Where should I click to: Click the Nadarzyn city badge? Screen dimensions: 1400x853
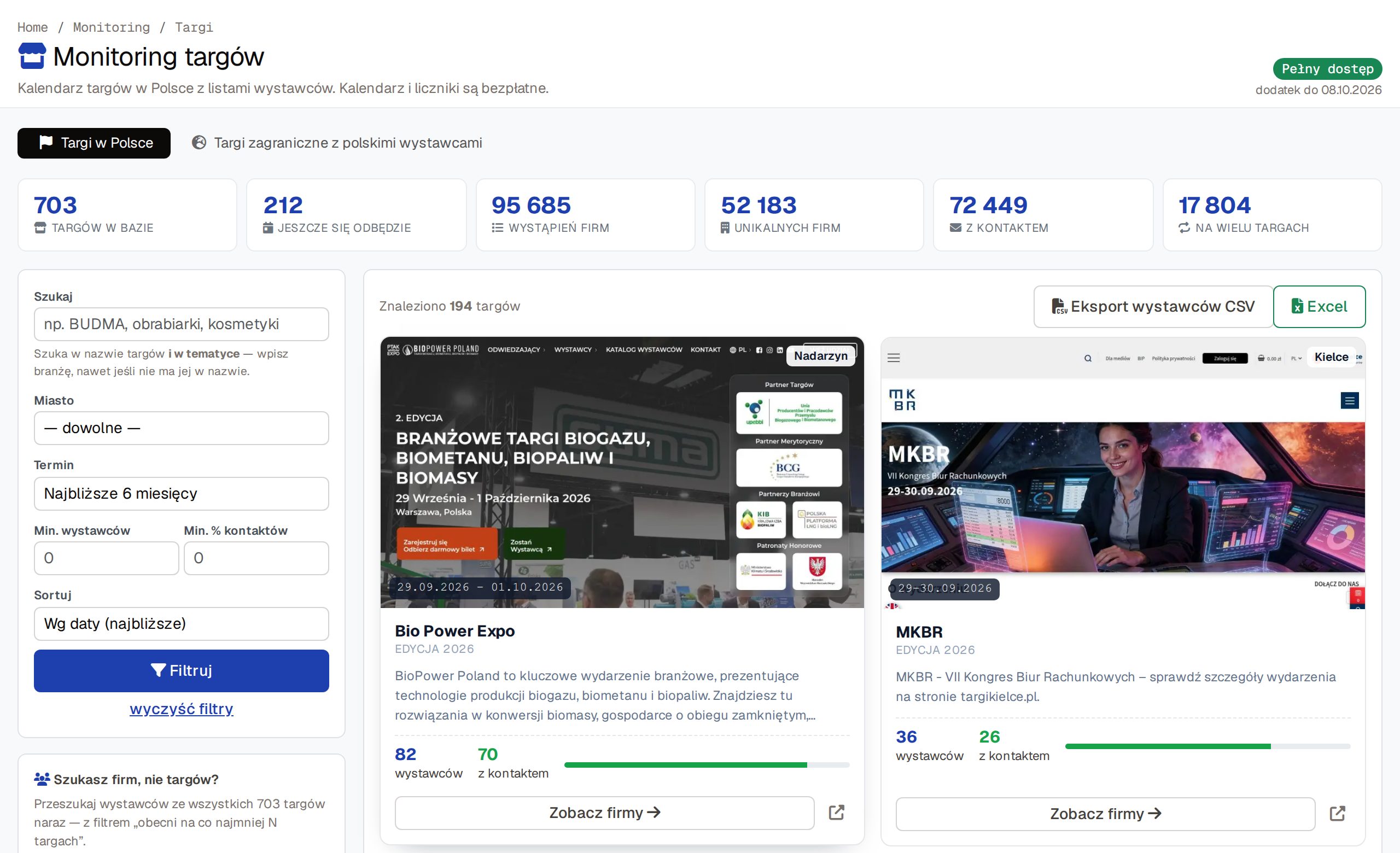820,355
